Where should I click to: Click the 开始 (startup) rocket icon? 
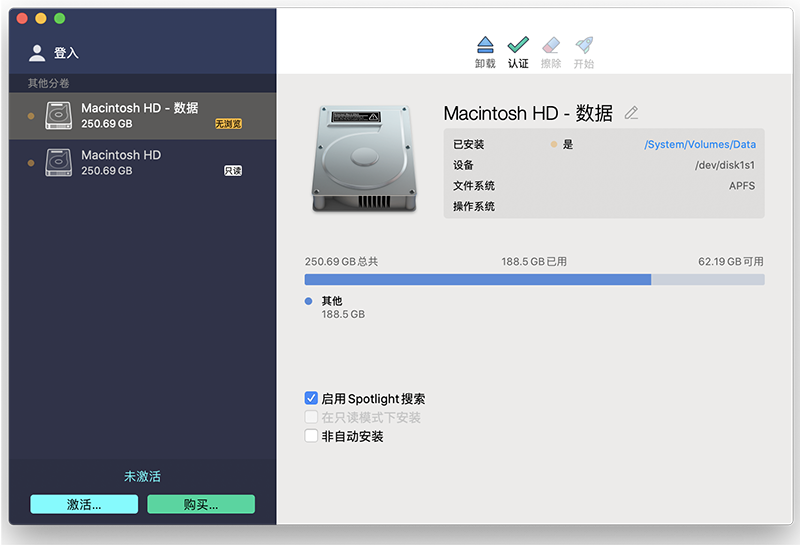coord(584,45)
